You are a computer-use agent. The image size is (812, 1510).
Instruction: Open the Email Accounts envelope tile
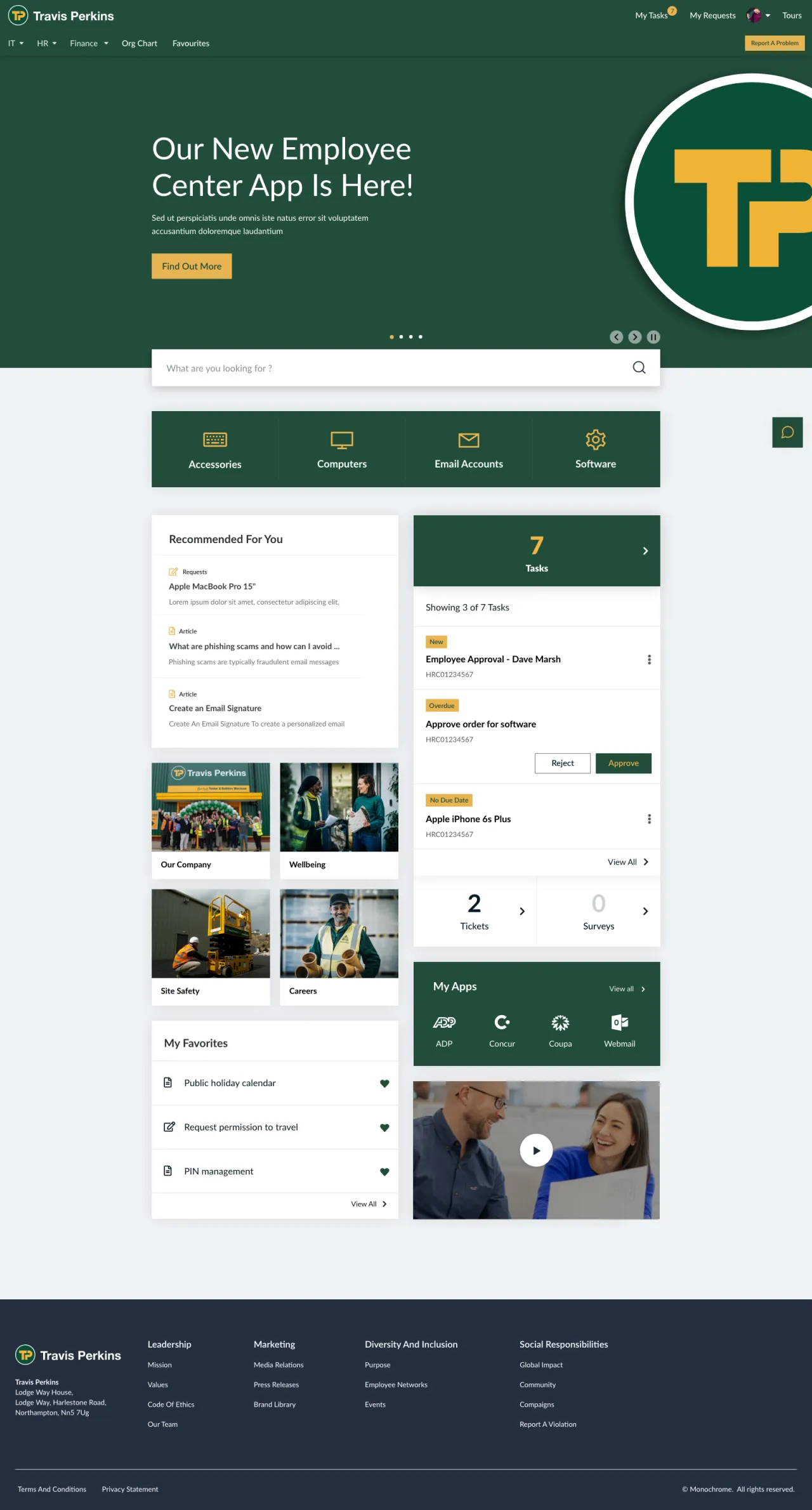tap(469, 449)
